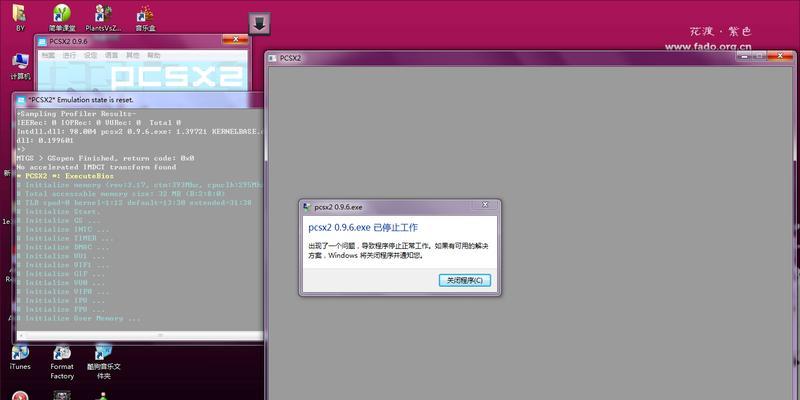The image size is (800, 400).
Task: Open the 语言 menu in PCSX2 0.9.6
Action: pos(111,55)
